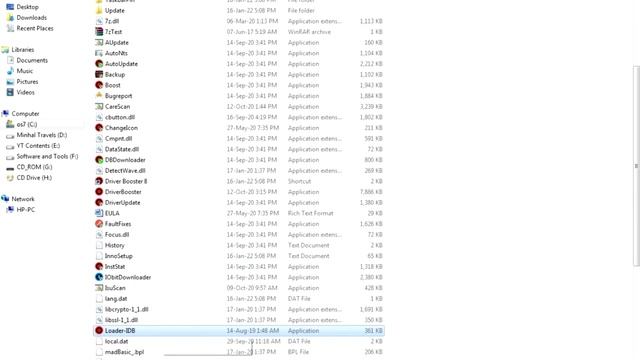
Task: Open the Software and Tools (F:) drive
Action: (47, 156)
